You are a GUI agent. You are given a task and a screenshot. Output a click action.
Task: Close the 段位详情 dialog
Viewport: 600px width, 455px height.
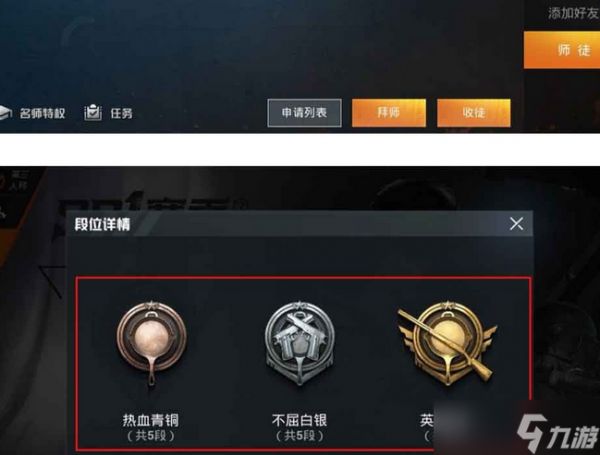coord(517,223)
